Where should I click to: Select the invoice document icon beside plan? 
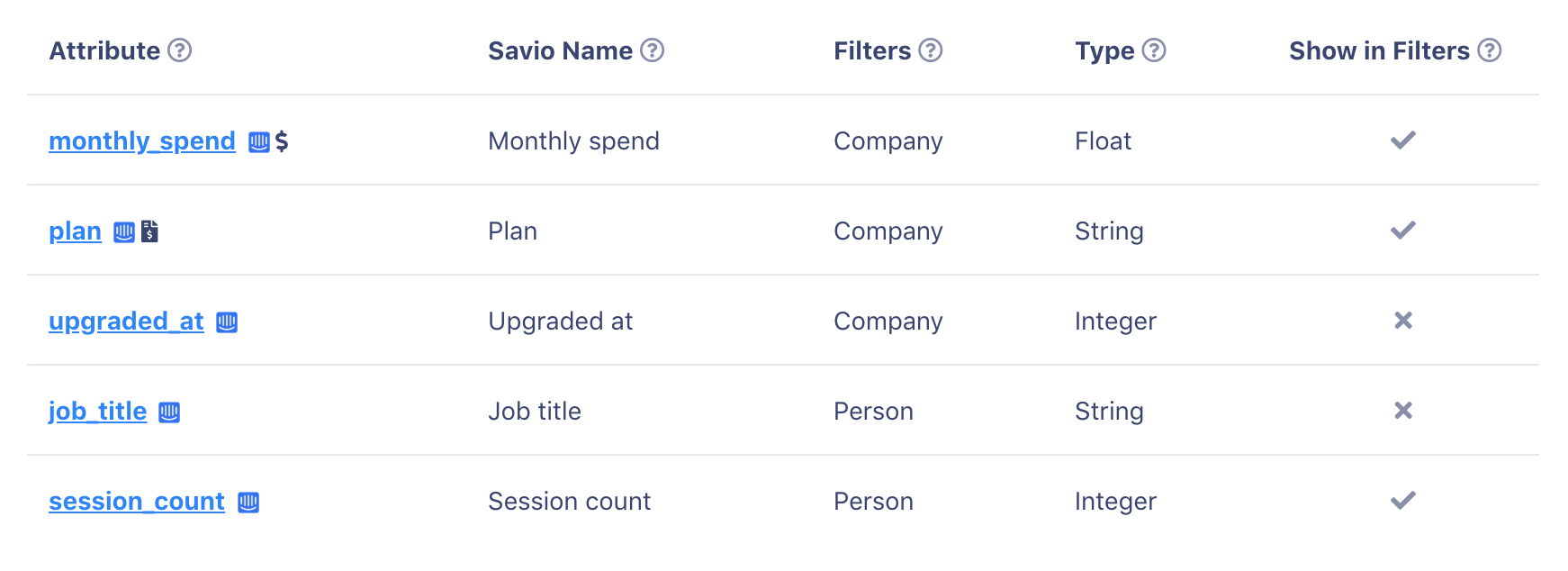150,231
